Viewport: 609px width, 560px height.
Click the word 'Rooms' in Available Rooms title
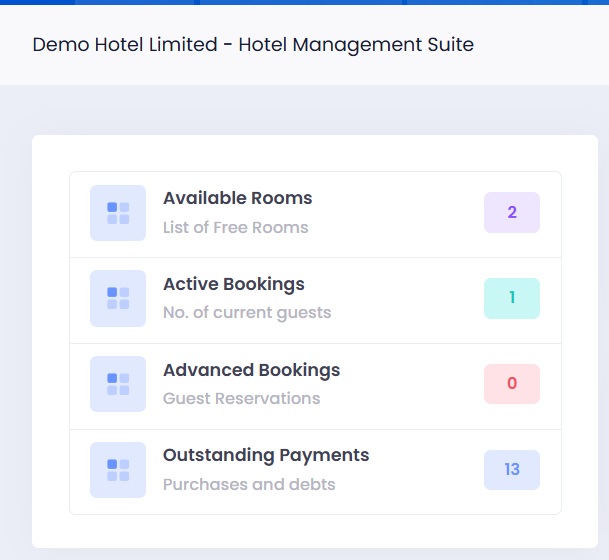pos(284,198)
